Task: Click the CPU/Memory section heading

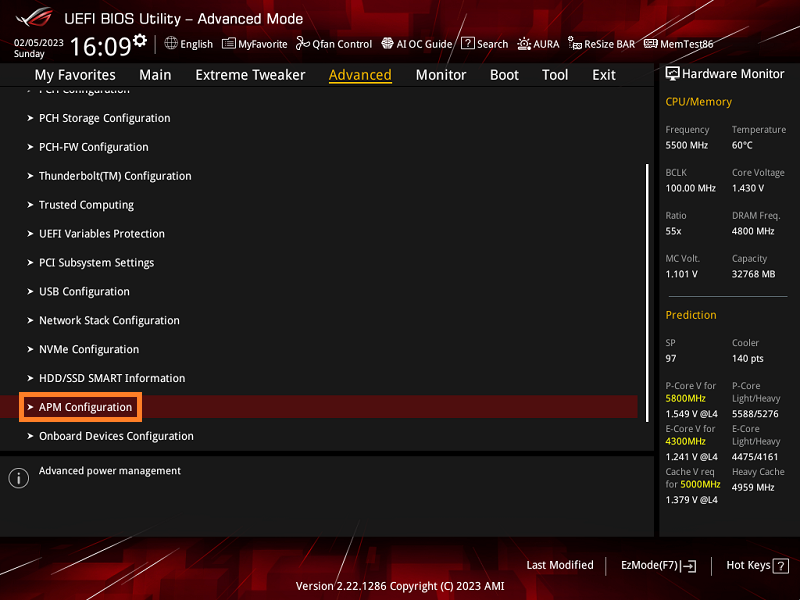Action: (x=698, y=102)
